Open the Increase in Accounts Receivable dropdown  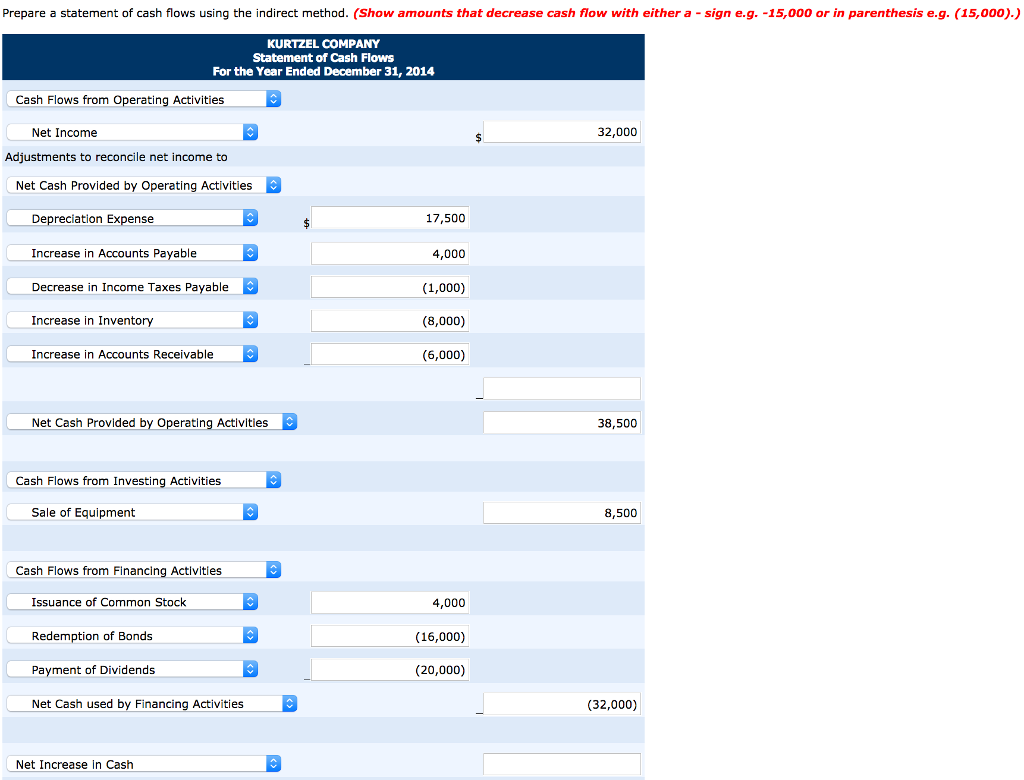tap(132, 354)
